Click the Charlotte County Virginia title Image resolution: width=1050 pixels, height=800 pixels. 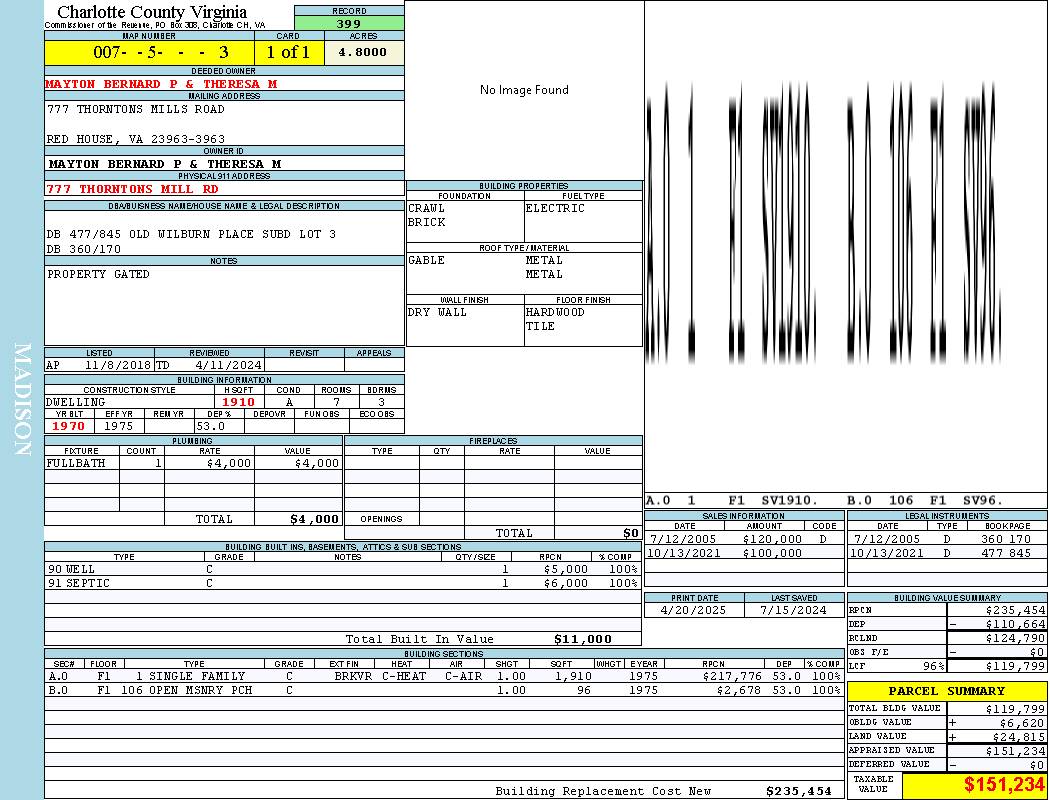pos(152,12)
